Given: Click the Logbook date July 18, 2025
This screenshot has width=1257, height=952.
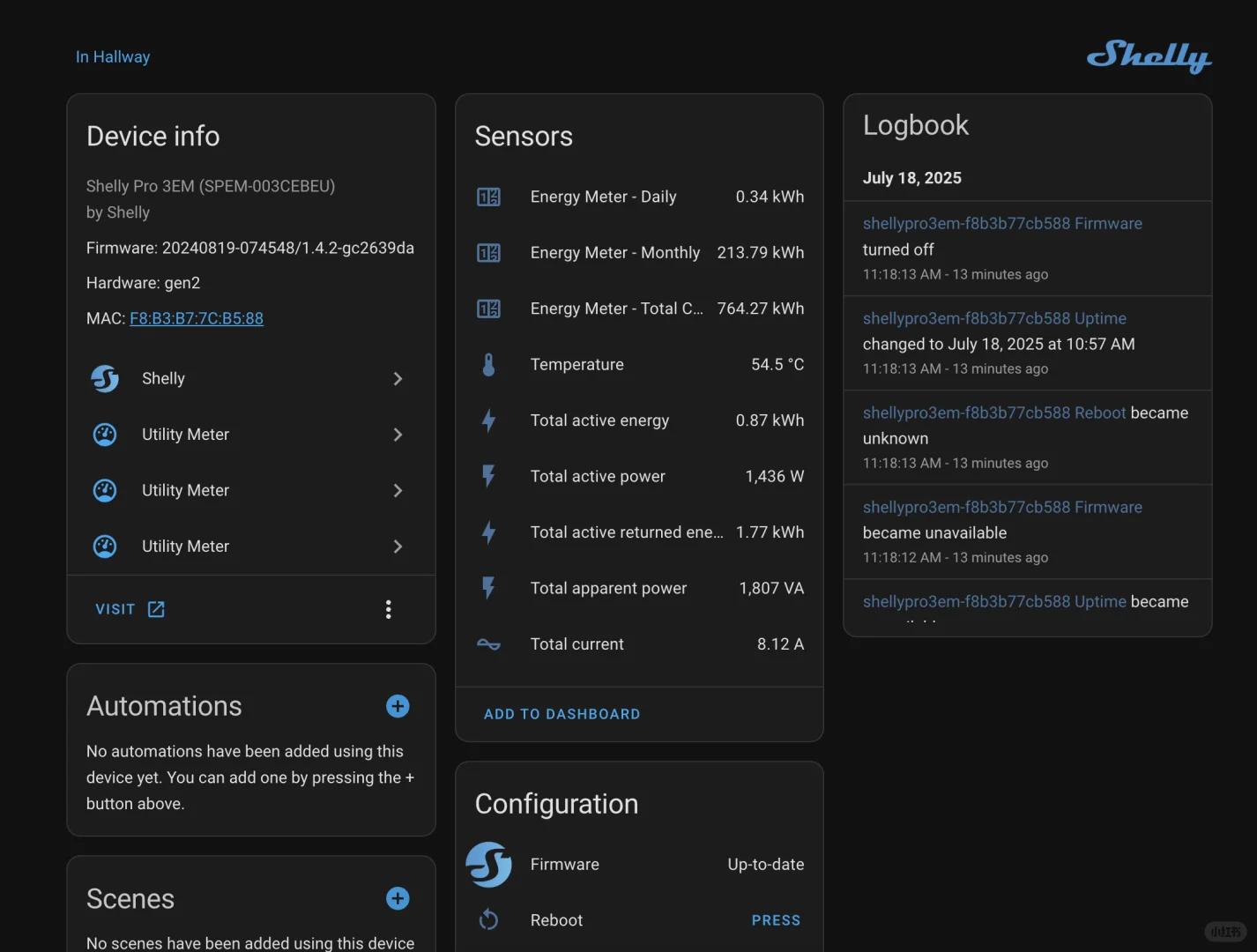Looking at the screenshot, I should tap(912, 178).
